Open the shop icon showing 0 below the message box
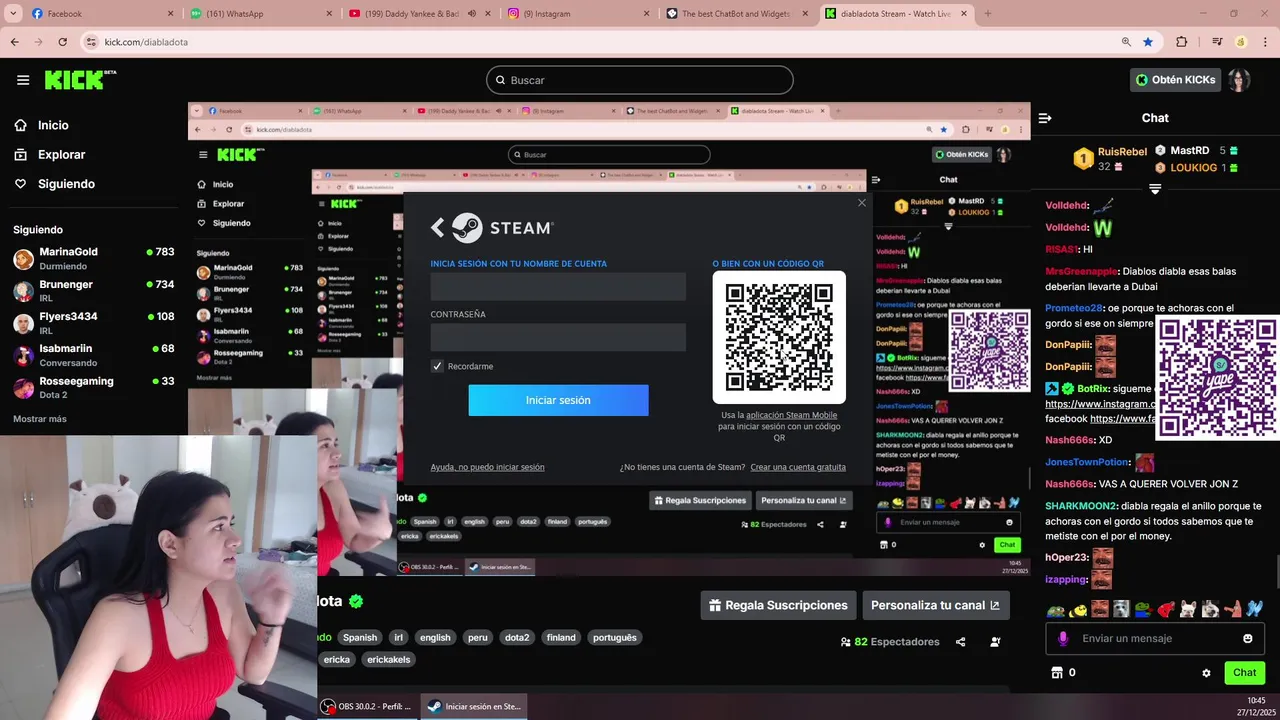The image size is (1280, 720). 1057,673
